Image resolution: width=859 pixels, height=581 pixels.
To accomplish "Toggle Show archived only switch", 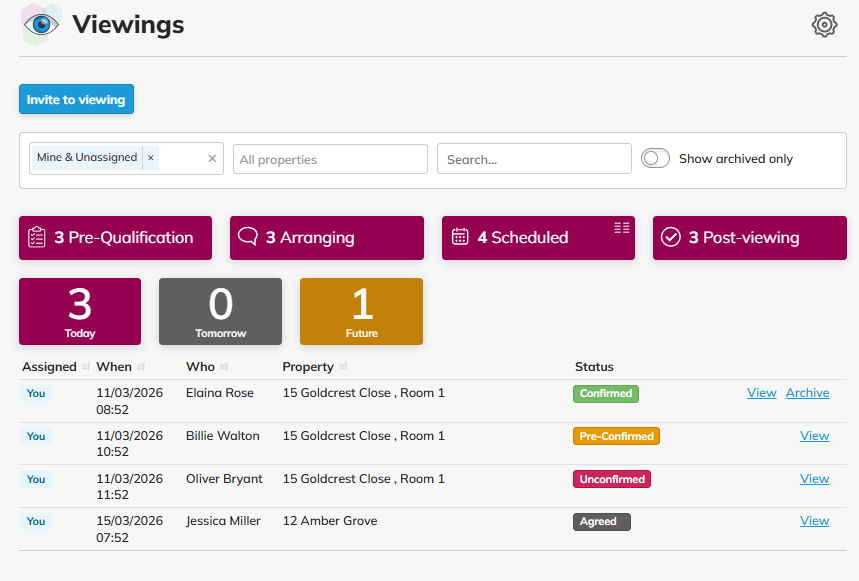I will click(655, 158).
